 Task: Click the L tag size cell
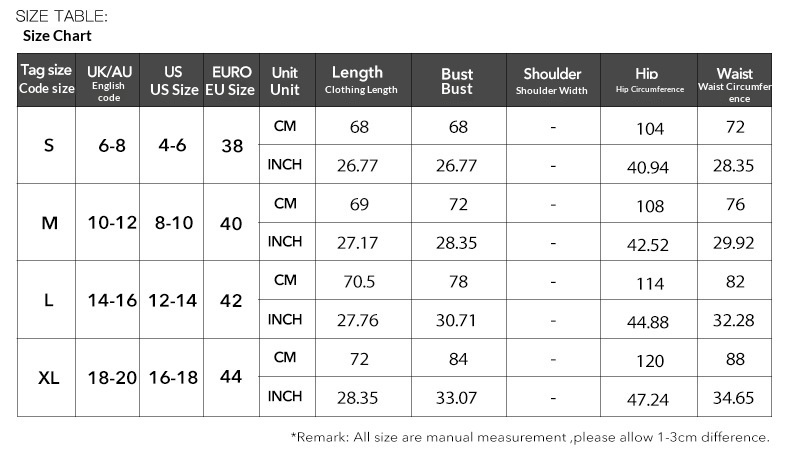(46, 300)
